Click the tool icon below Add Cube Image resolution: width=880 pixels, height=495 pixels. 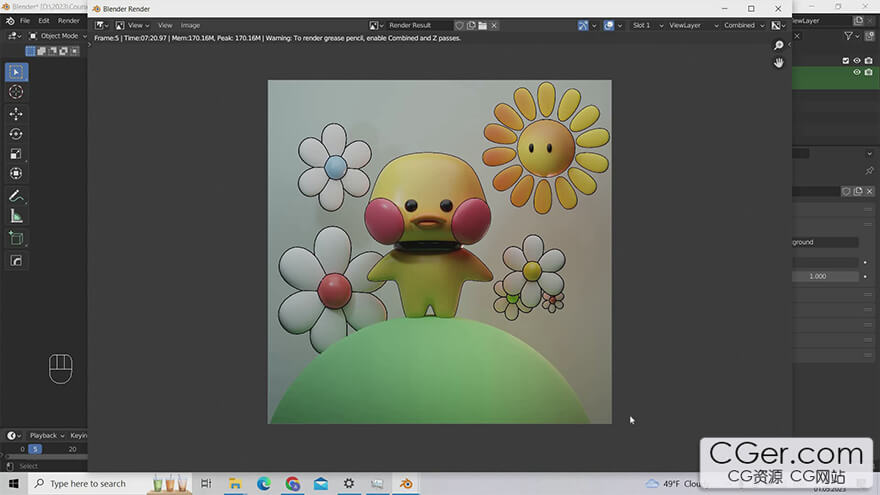pos(16,261)
